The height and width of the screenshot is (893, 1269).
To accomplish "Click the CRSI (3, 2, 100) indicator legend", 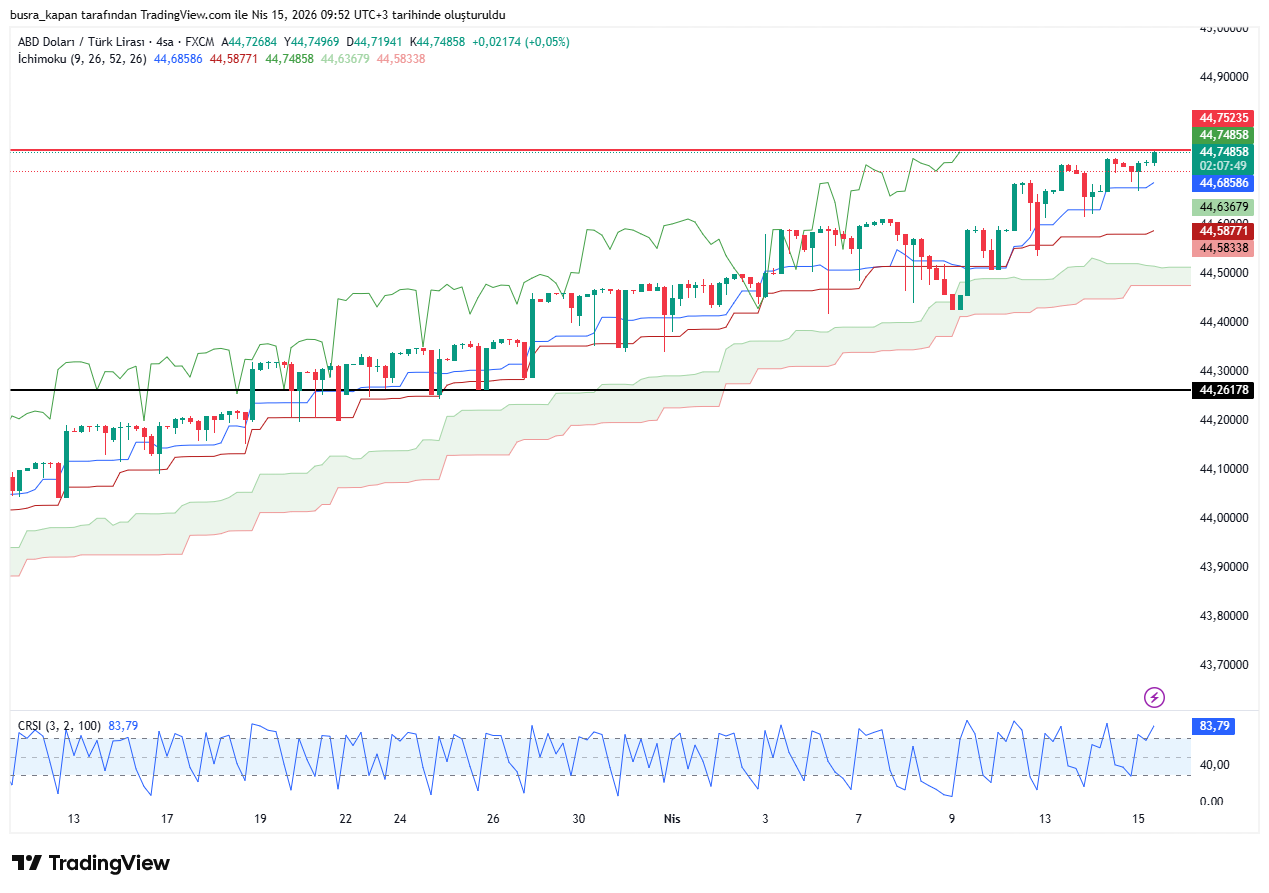I will [x=60, y=725].
